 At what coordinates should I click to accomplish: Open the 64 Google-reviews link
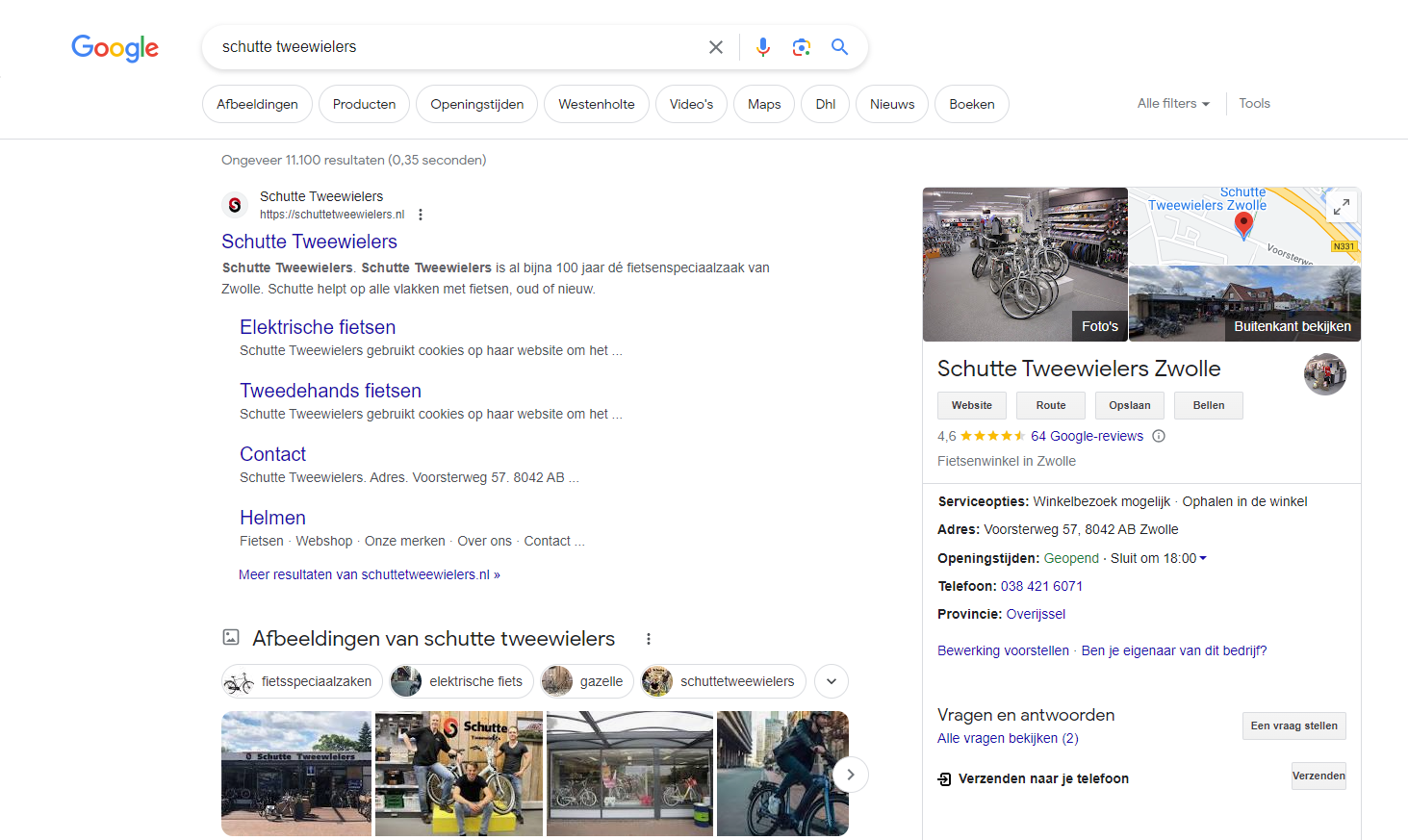pos(1088,435)
